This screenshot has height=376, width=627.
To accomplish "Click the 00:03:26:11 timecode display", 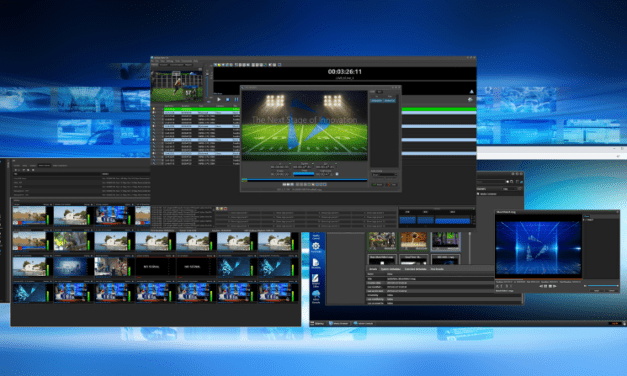I will tap(345, 72).
